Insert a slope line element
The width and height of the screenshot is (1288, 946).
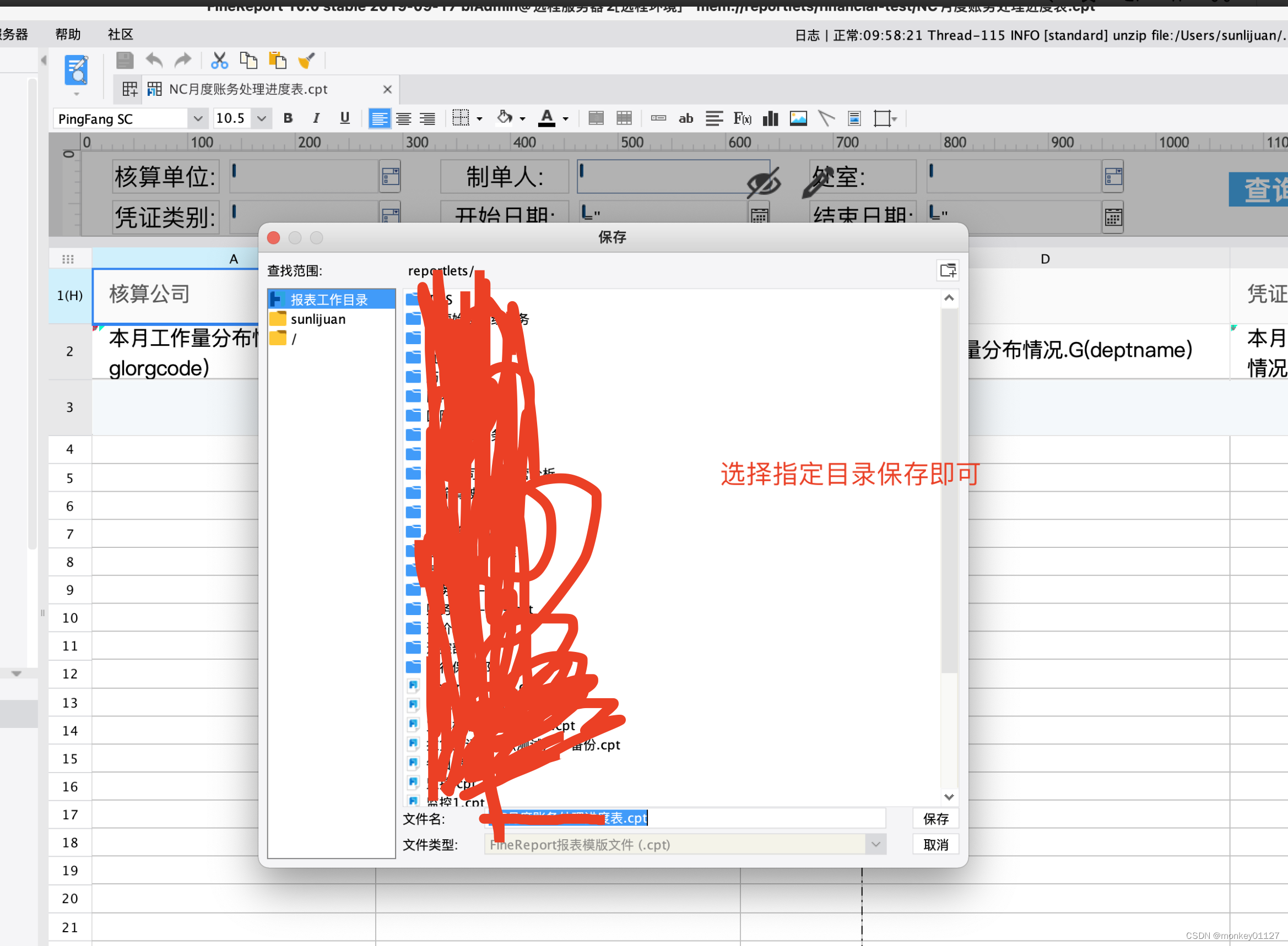pyautogui.click(x=826, y=118)
